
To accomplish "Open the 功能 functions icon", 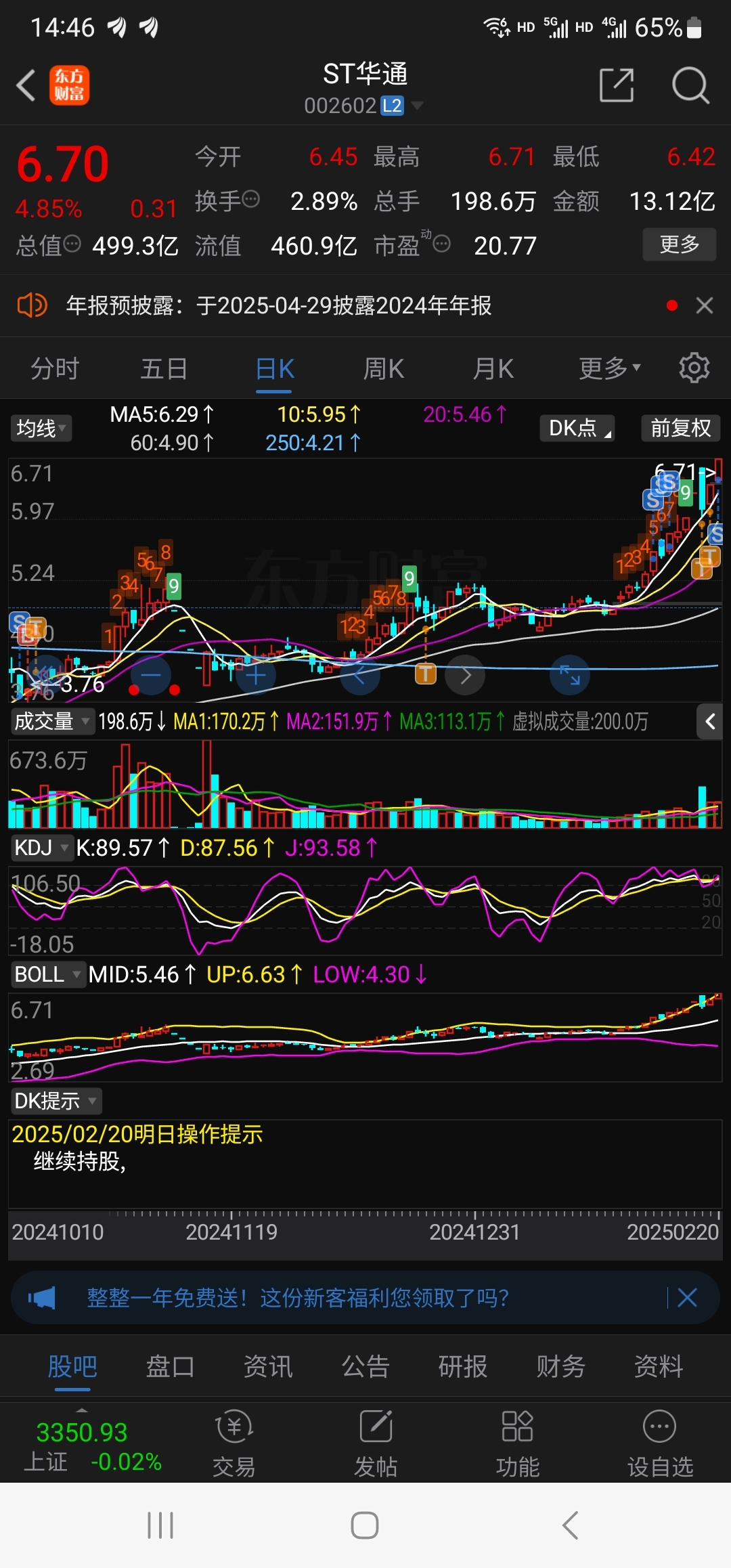I will [518, 1442].
